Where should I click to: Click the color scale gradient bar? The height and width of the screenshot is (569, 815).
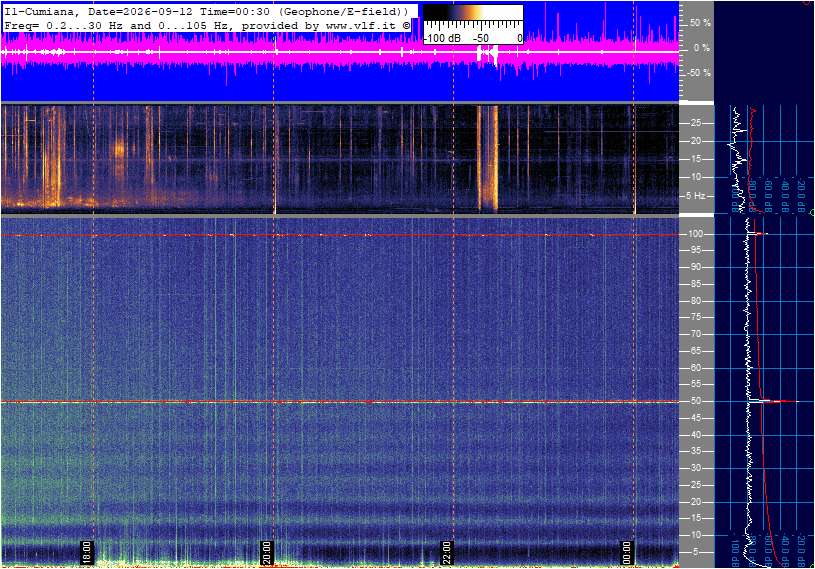pos(473,13)
